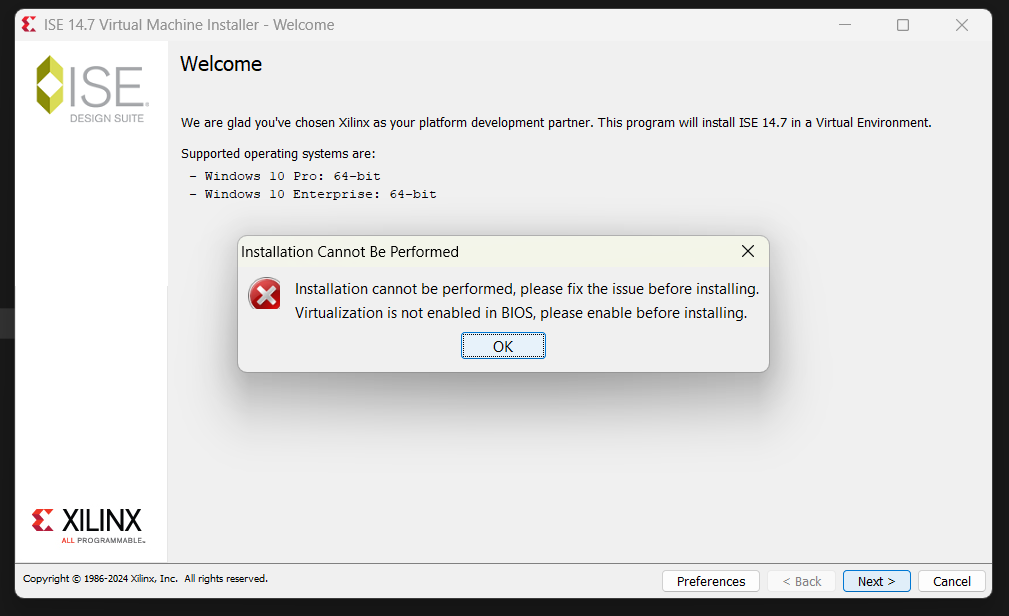Minimize the installer window
Image resolution: width=1009 pixels, height=616 pixels.
845,24
